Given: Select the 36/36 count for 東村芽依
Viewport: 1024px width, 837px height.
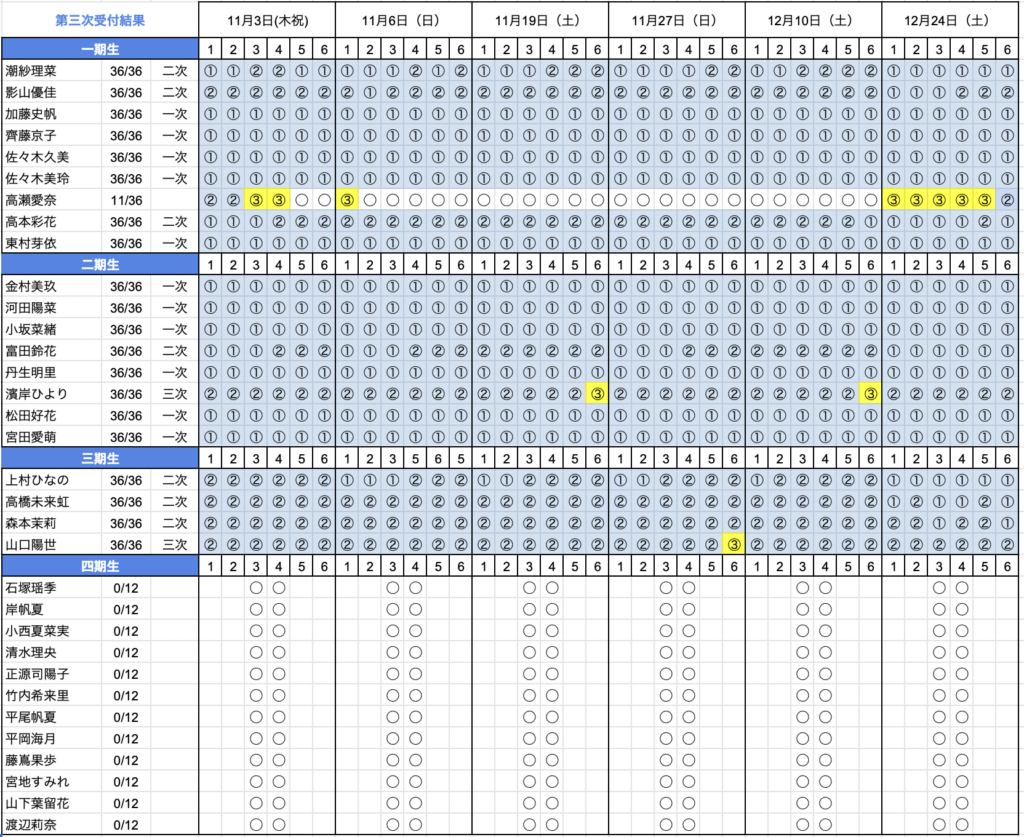Looking at the screenshot, I should 126,243.
